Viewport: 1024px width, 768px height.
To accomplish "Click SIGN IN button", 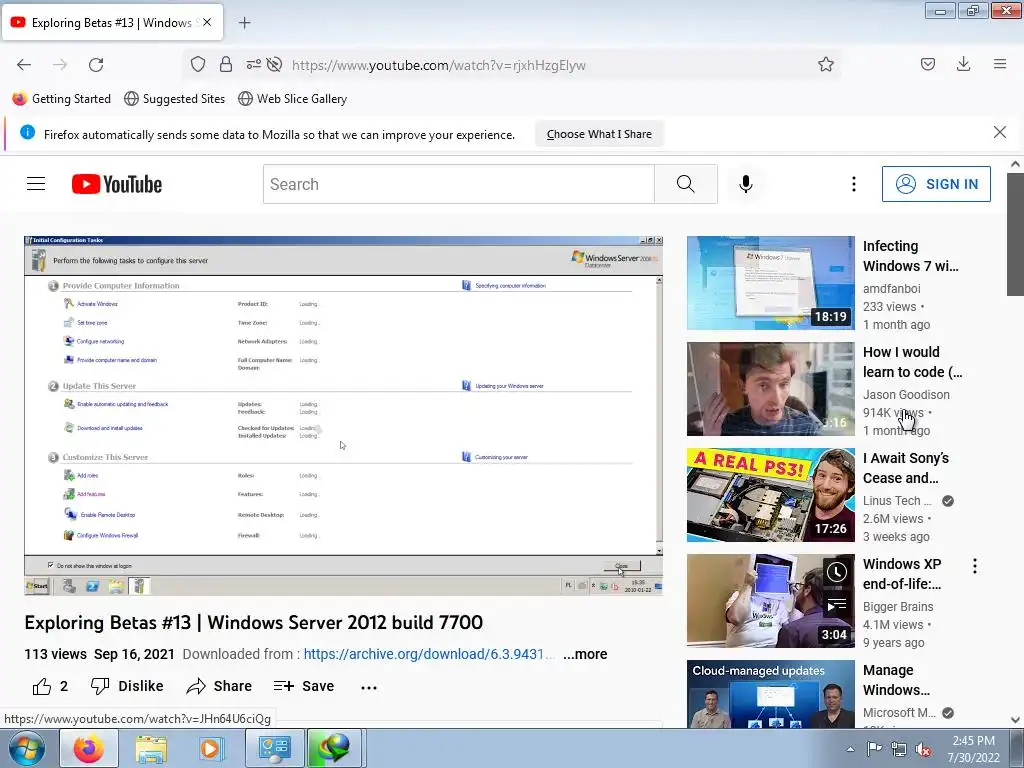I will pos(936,184).
